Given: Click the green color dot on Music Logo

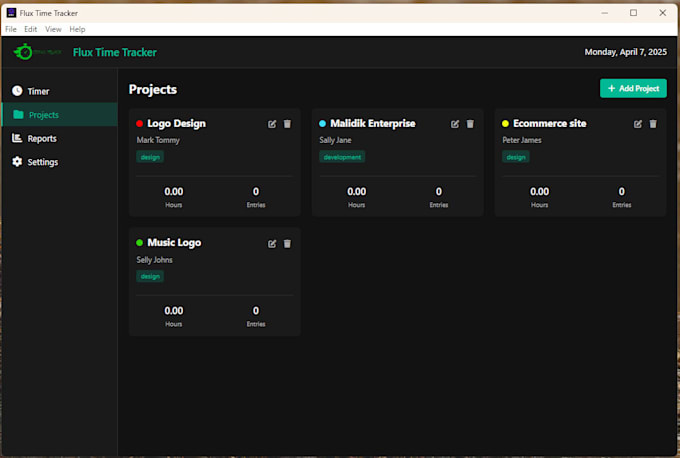Looking at the screenshot, I should click(x=140, y=243).
